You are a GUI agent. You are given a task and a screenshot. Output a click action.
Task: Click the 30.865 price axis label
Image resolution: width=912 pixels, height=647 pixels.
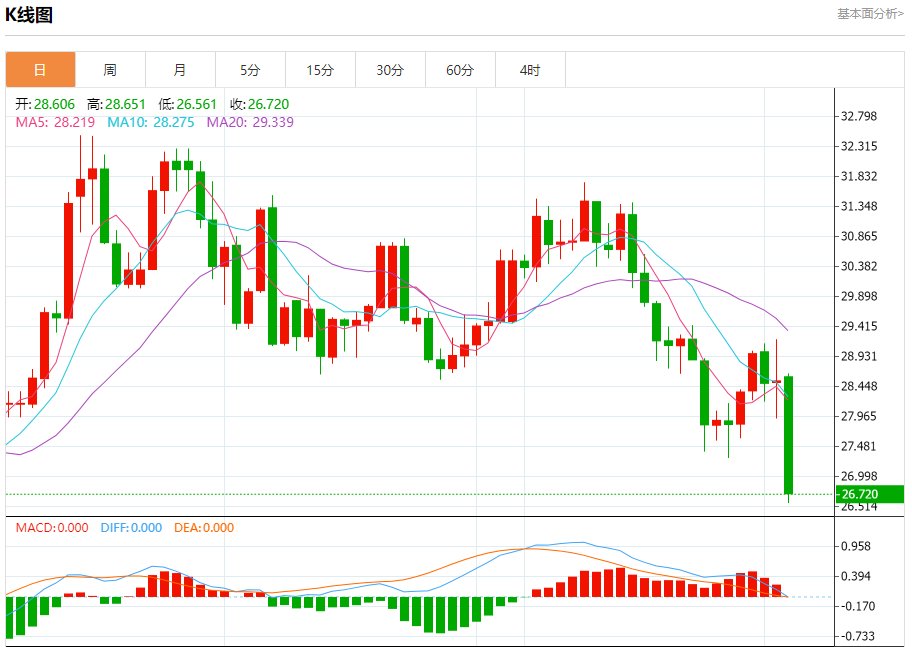859,236
